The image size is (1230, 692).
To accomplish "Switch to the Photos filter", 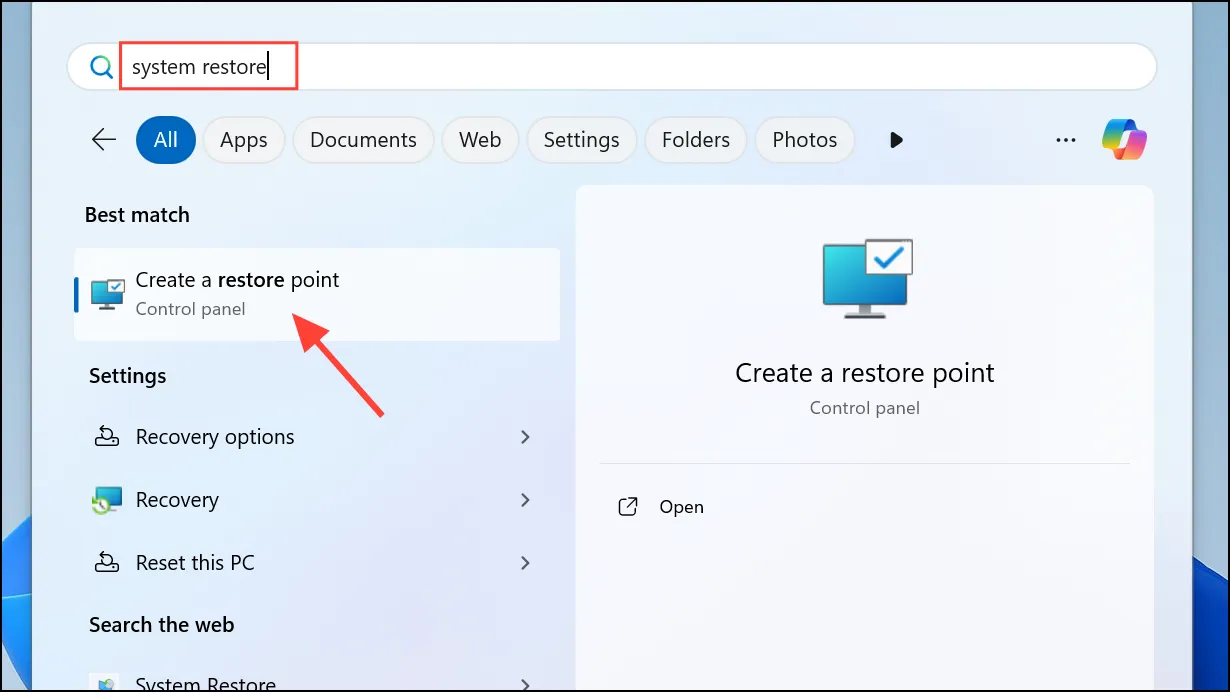I will (805, 140).
